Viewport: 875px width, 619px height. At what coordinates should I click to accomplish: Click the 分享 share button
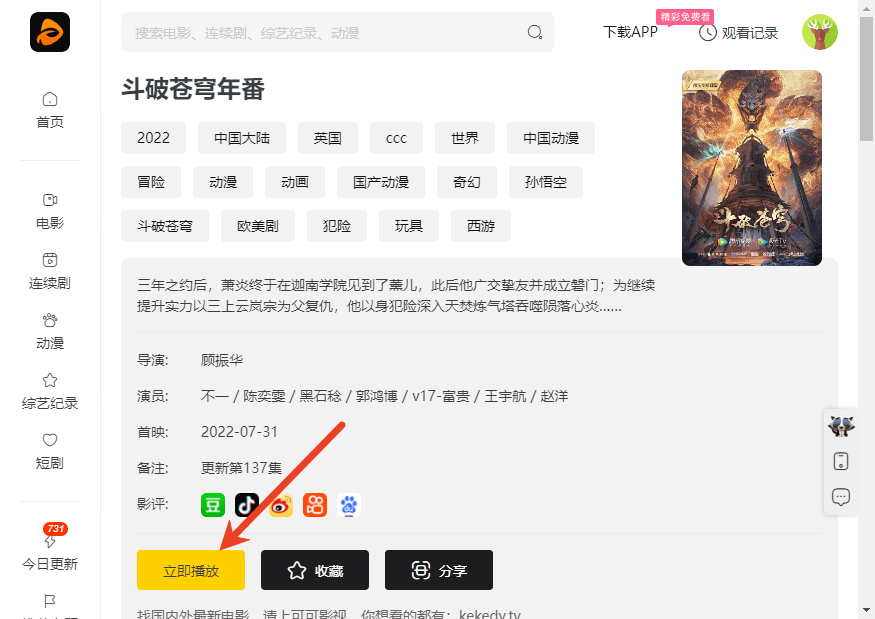pos(438,570)
